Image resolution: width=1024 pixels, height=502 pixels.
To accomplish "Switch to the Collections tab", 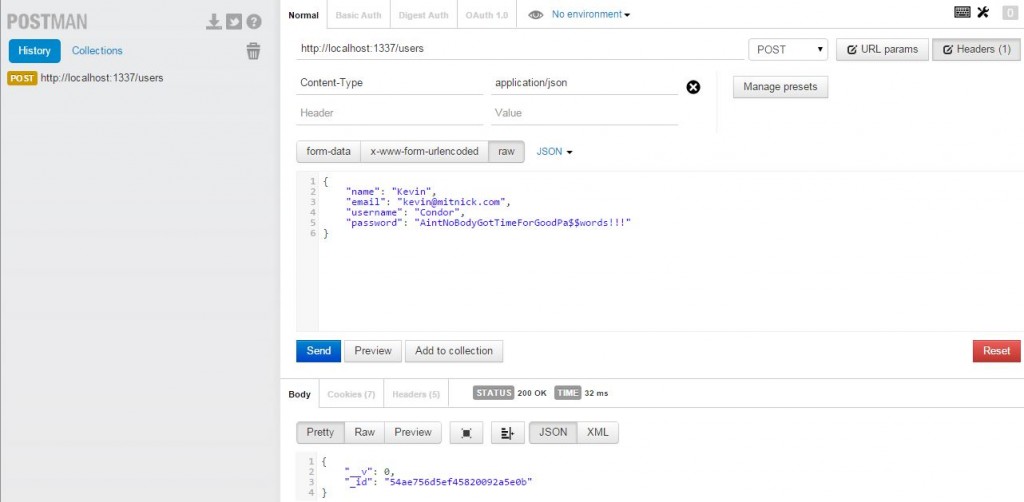I will point(97,50).
